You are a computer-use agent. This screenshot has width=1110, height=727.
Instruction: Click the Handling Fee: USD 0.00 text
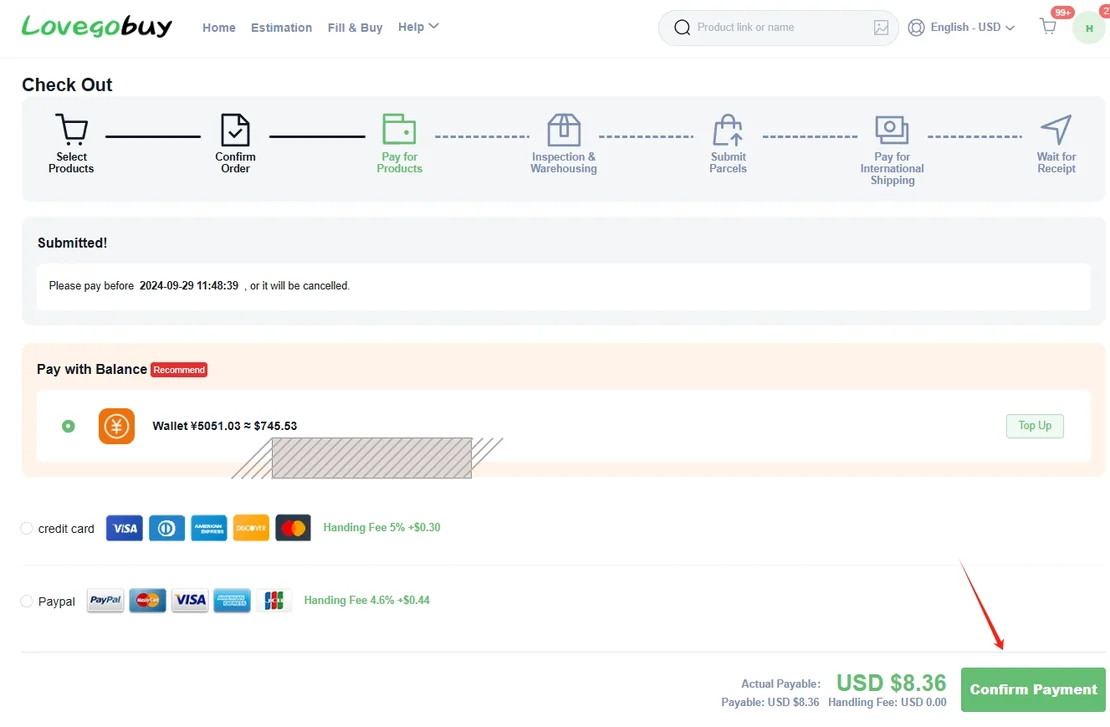887,702
